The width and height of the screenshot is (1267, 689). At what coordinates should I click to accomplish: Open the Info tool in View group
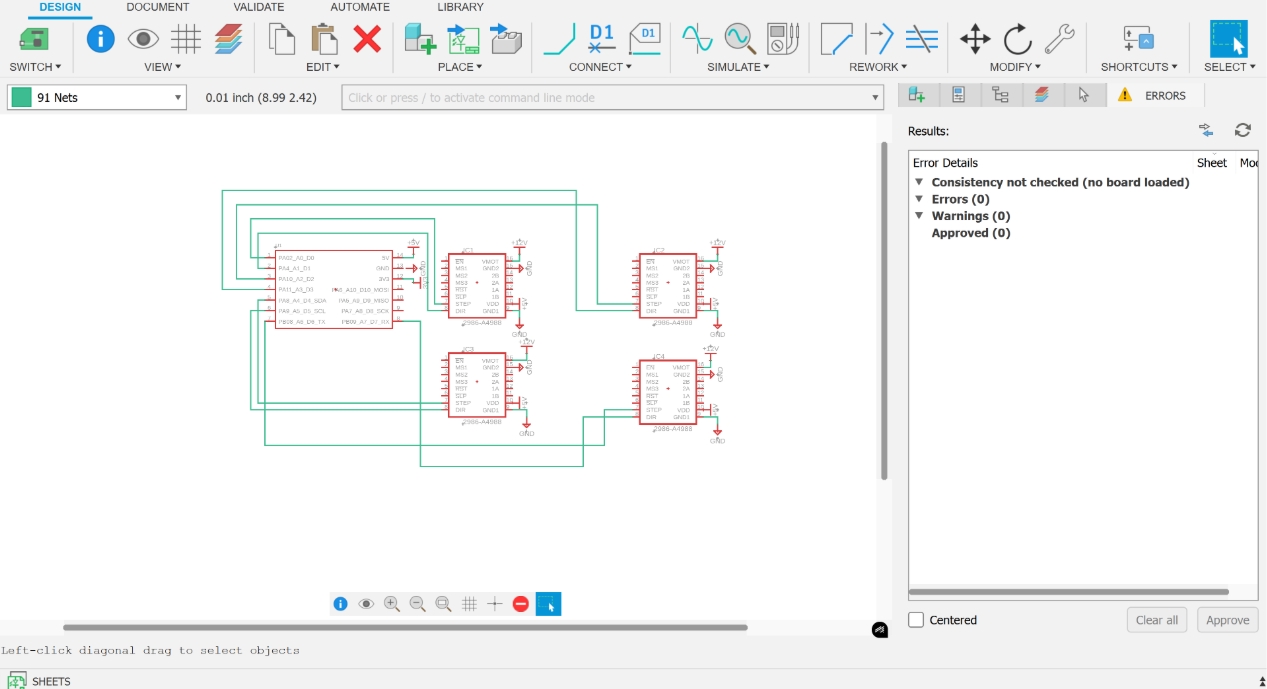(101, 39)
